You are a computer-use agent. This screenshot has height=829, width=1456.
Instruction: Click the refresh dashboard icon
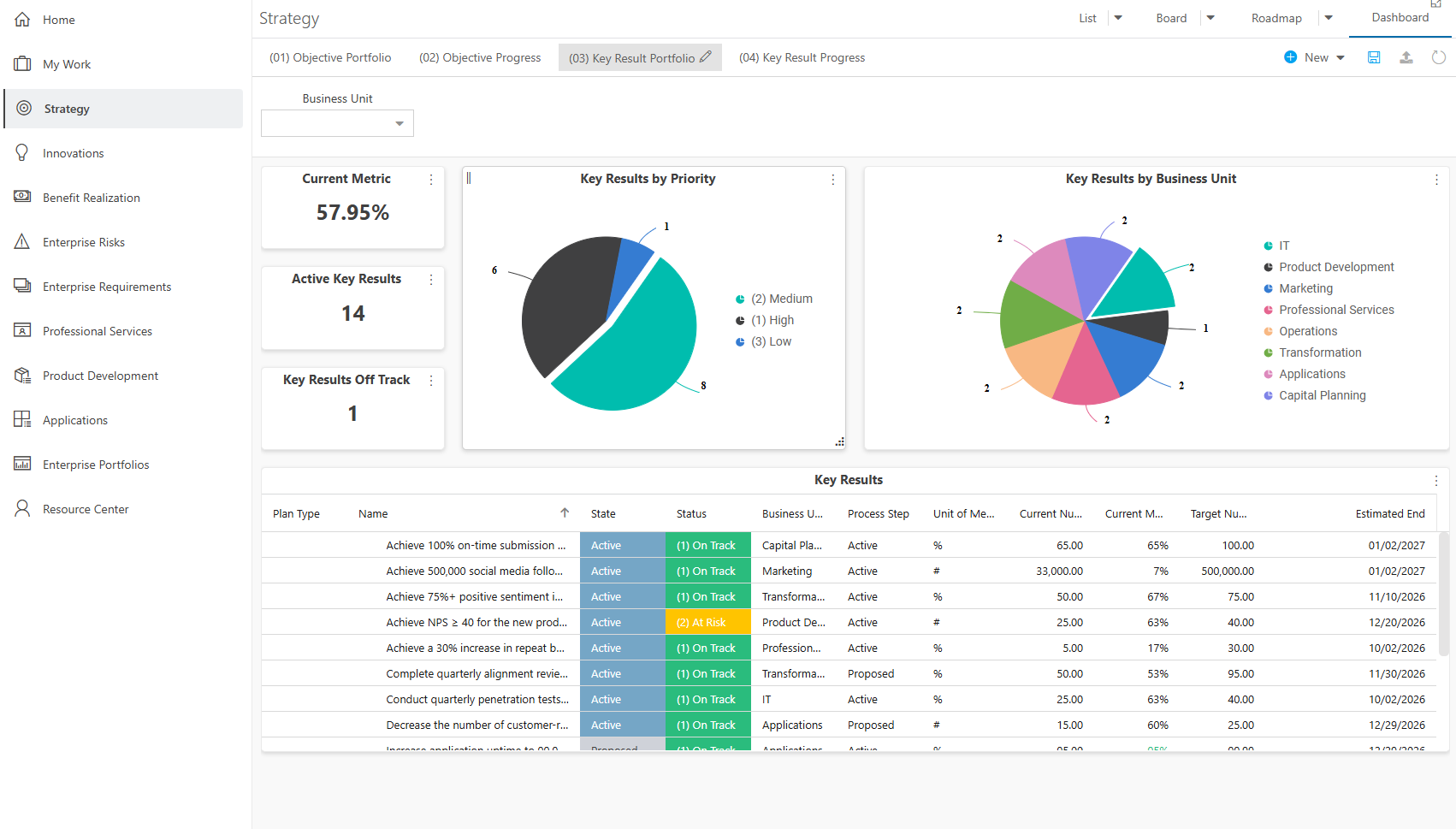click(x=1439, y=57)
